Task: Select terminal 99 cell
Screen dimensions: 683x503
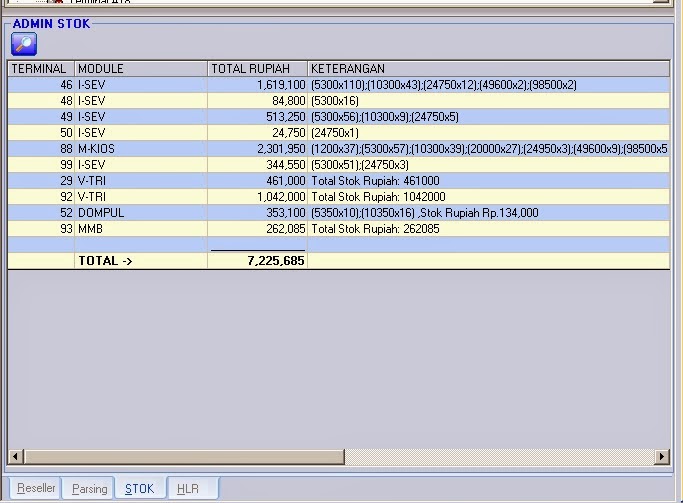Action: tap(41, 165)
